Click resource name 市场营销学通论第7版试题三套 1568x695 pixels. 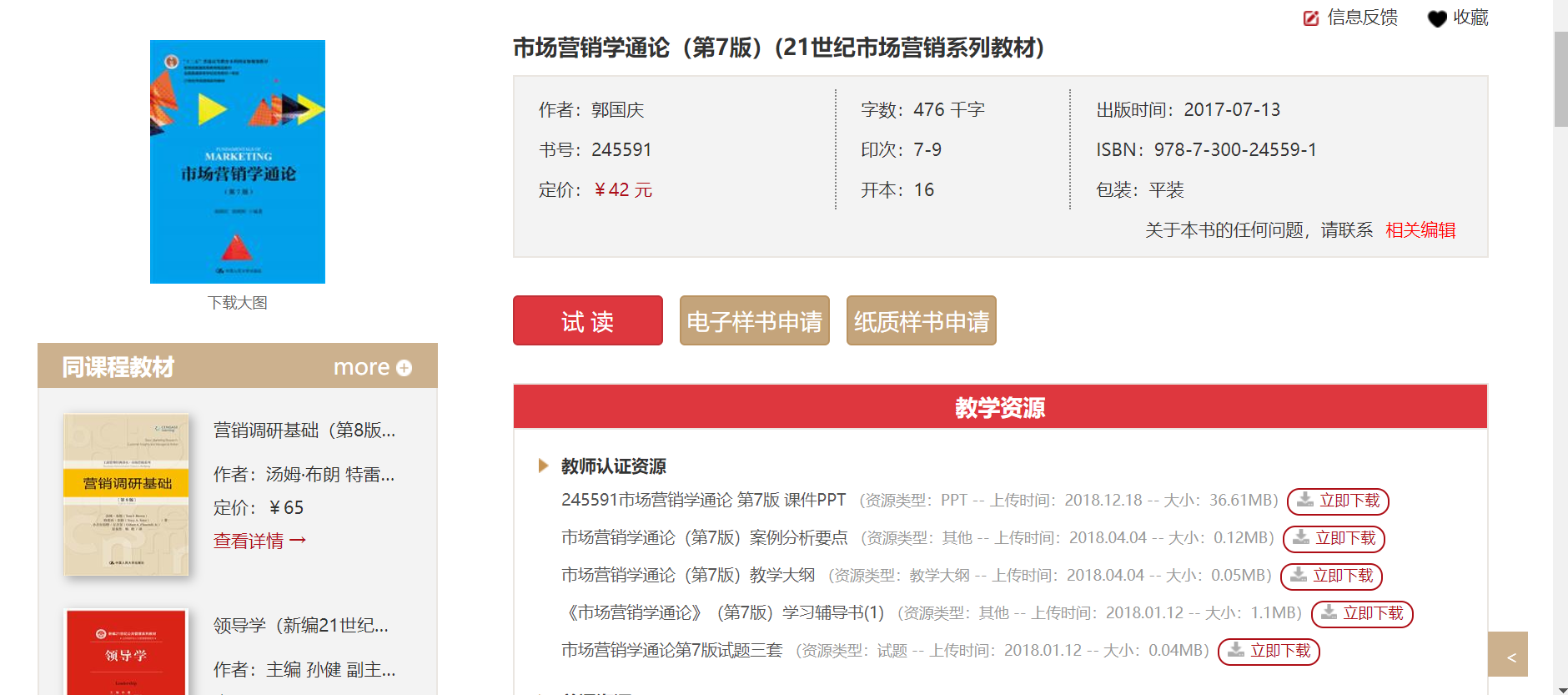click(672, 650)
